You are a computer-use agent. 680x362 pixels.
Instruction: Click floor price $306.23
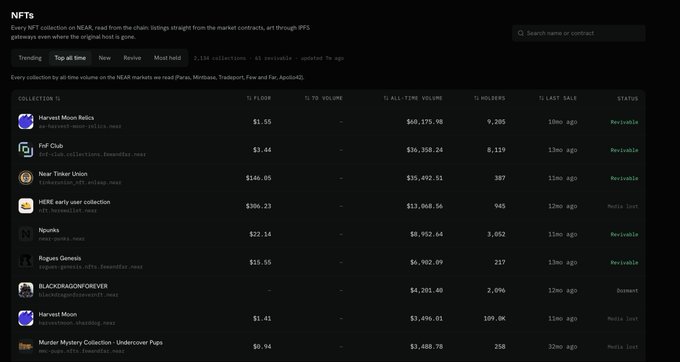point(258,206)
